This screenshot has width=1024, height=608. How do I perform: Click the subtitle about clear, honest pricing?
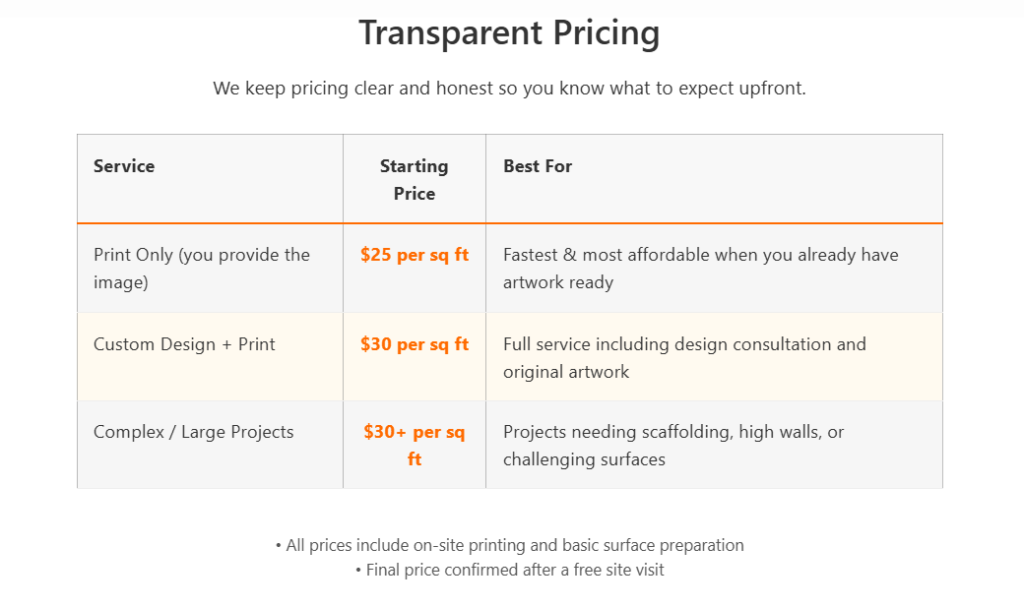tap(509, 88)
